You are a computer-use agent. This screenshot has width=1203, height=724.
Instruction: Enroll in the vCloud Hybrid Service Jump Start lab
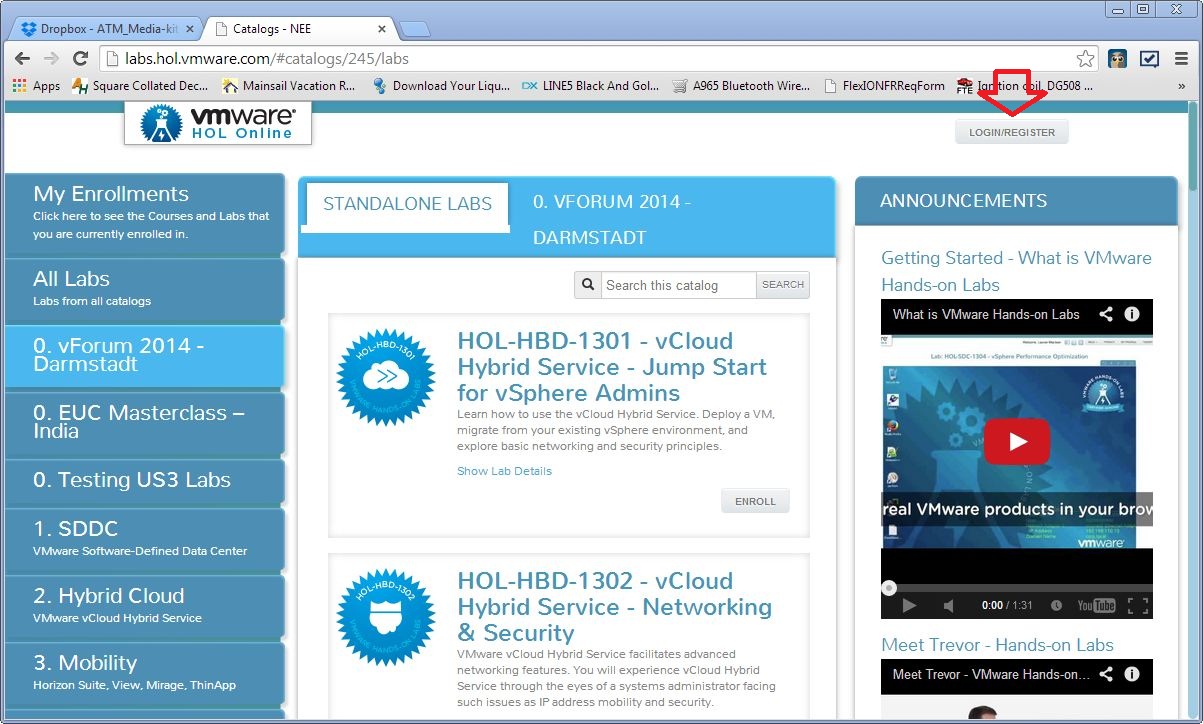pos(755,500)
